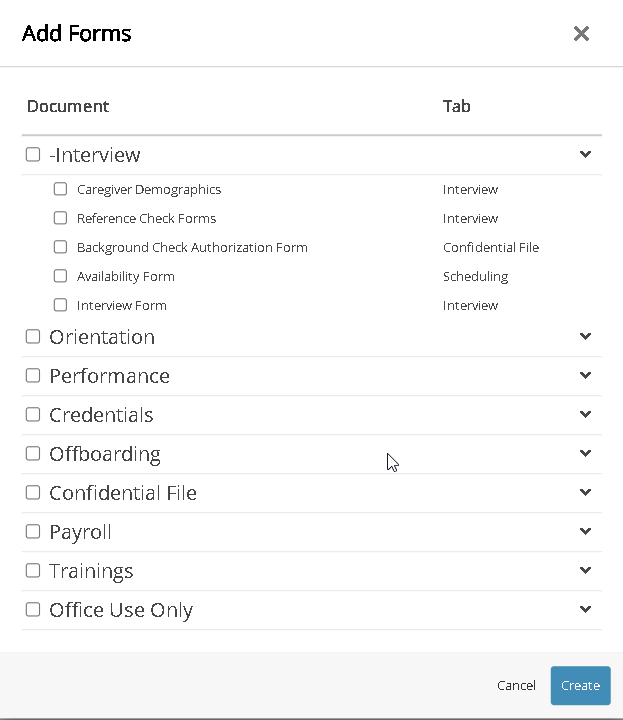
Task: Check the Availability Form checkbox
Action: point(61,276)
